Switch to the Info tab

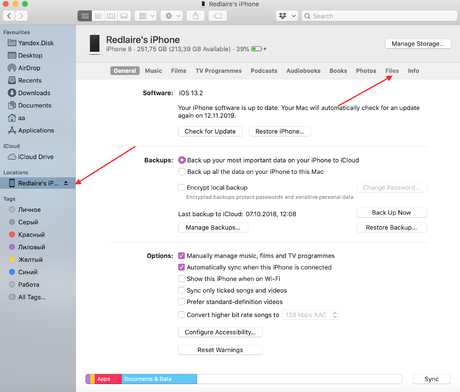click(413, 71)
